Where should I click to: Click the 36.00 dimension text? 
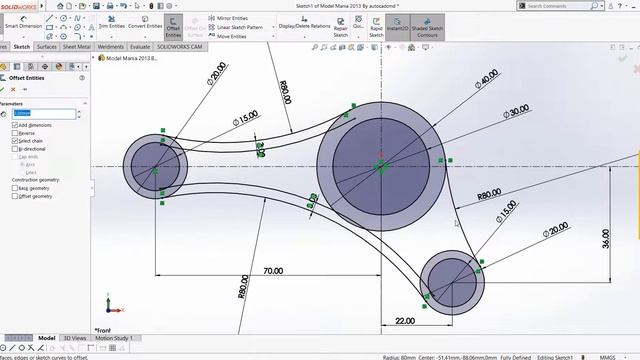tap(606, 239)
